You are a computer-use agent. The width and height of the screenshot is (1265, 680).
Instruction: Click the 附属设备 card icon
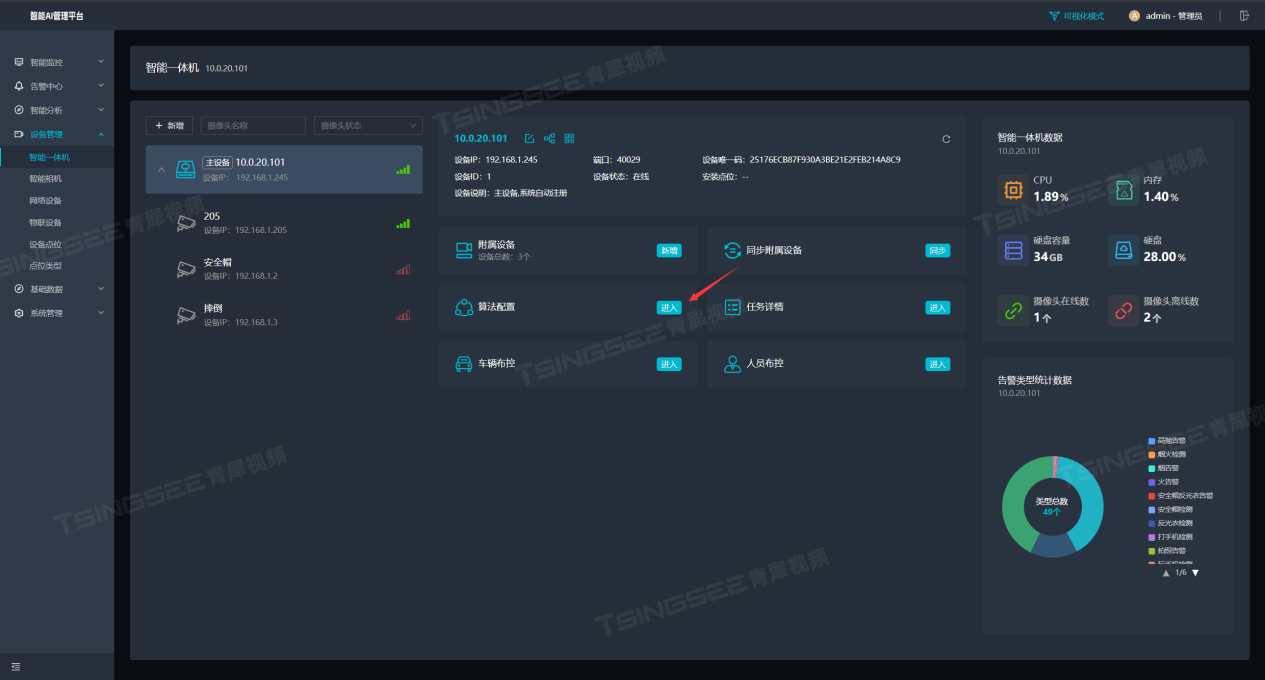pos(463,250)
